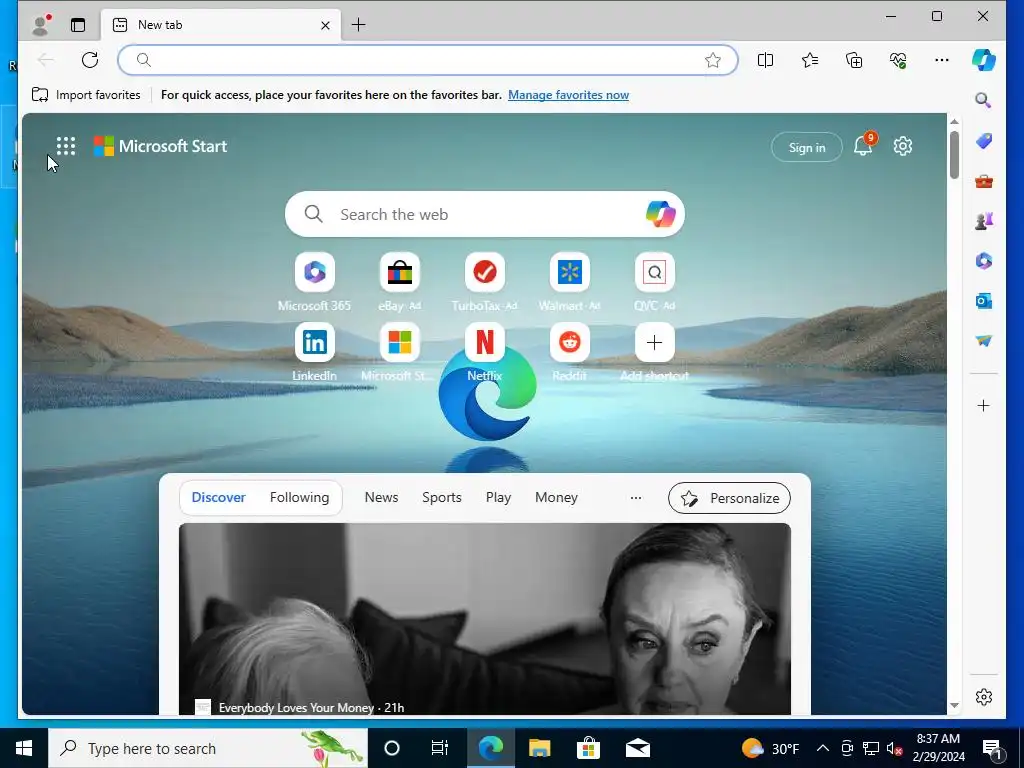Close the New tab tab

click(325, 25)
